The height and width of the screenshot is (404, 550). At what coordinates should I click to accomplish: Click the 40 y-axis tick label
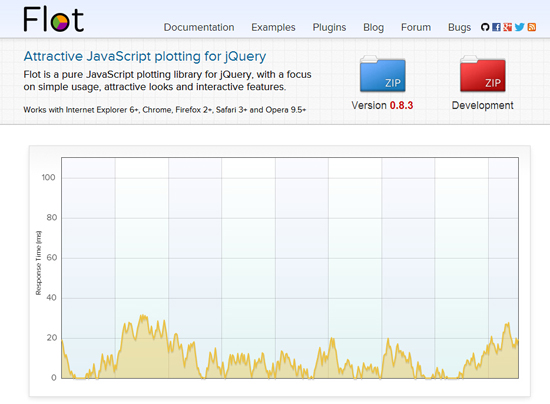[x=52, y=297]
